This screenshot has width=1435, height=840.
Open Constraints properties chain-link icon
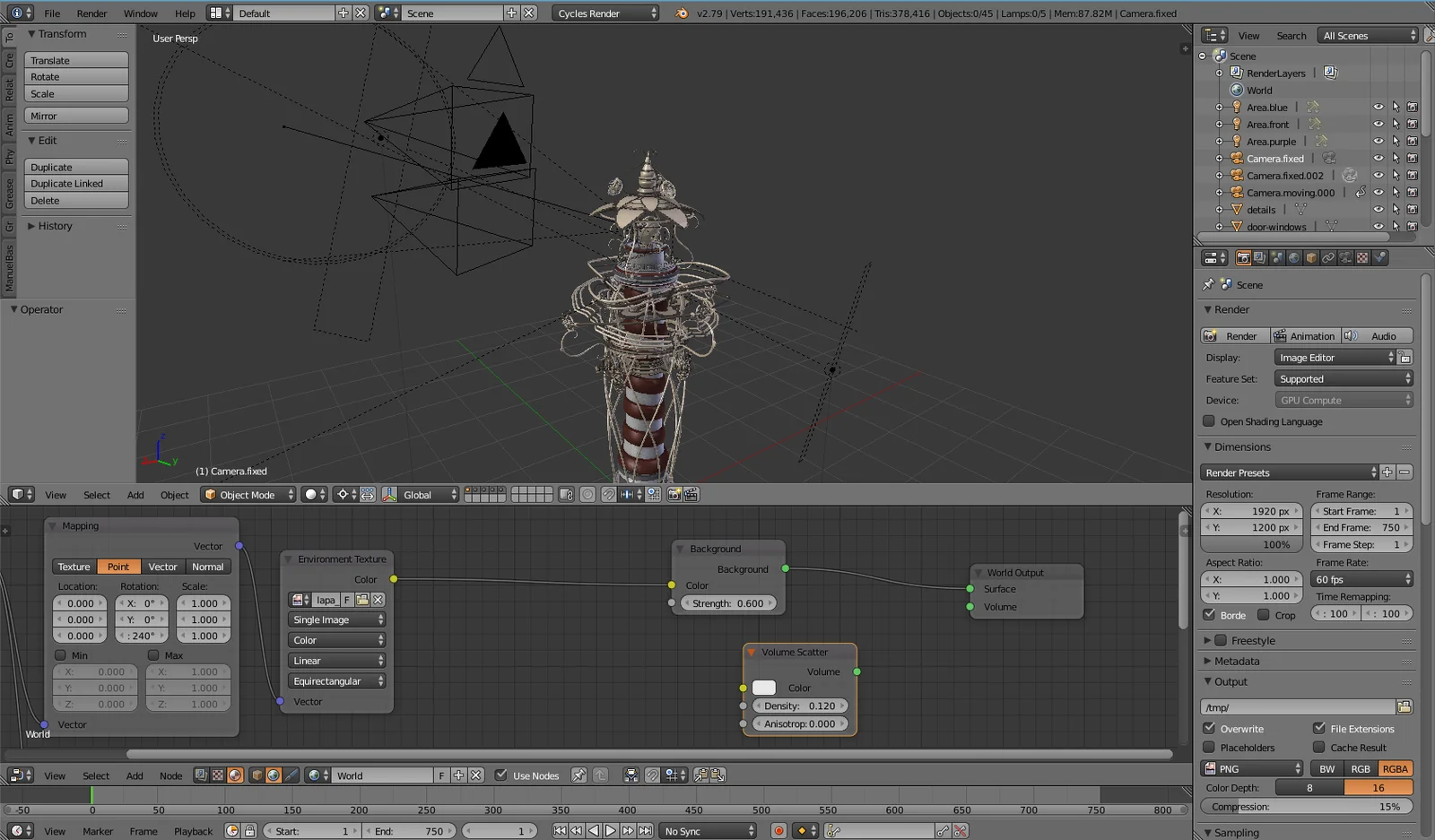click(1329, 257)
